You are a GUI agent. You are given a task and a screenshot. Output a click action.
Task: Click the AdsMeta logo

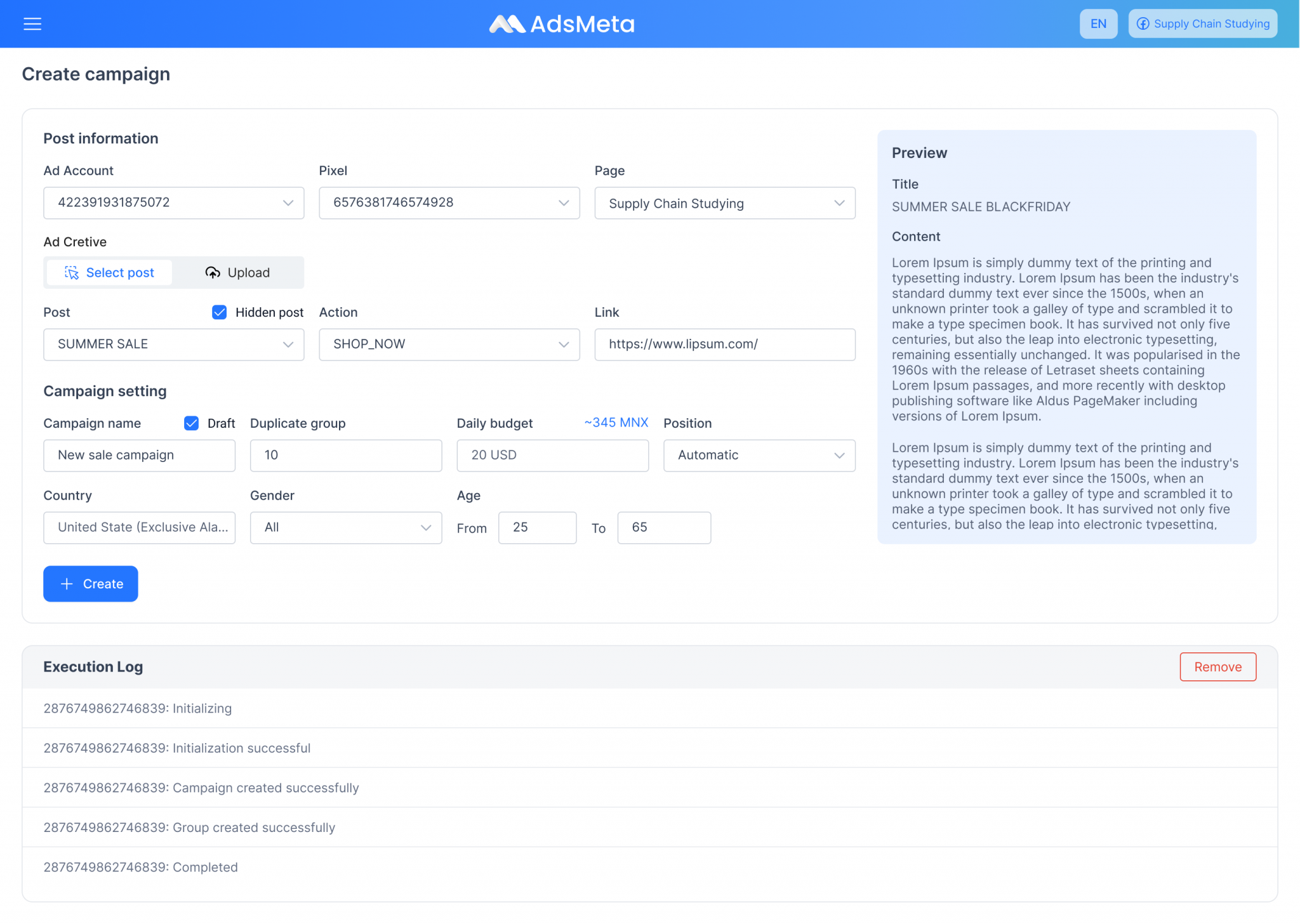coord(562,24)
